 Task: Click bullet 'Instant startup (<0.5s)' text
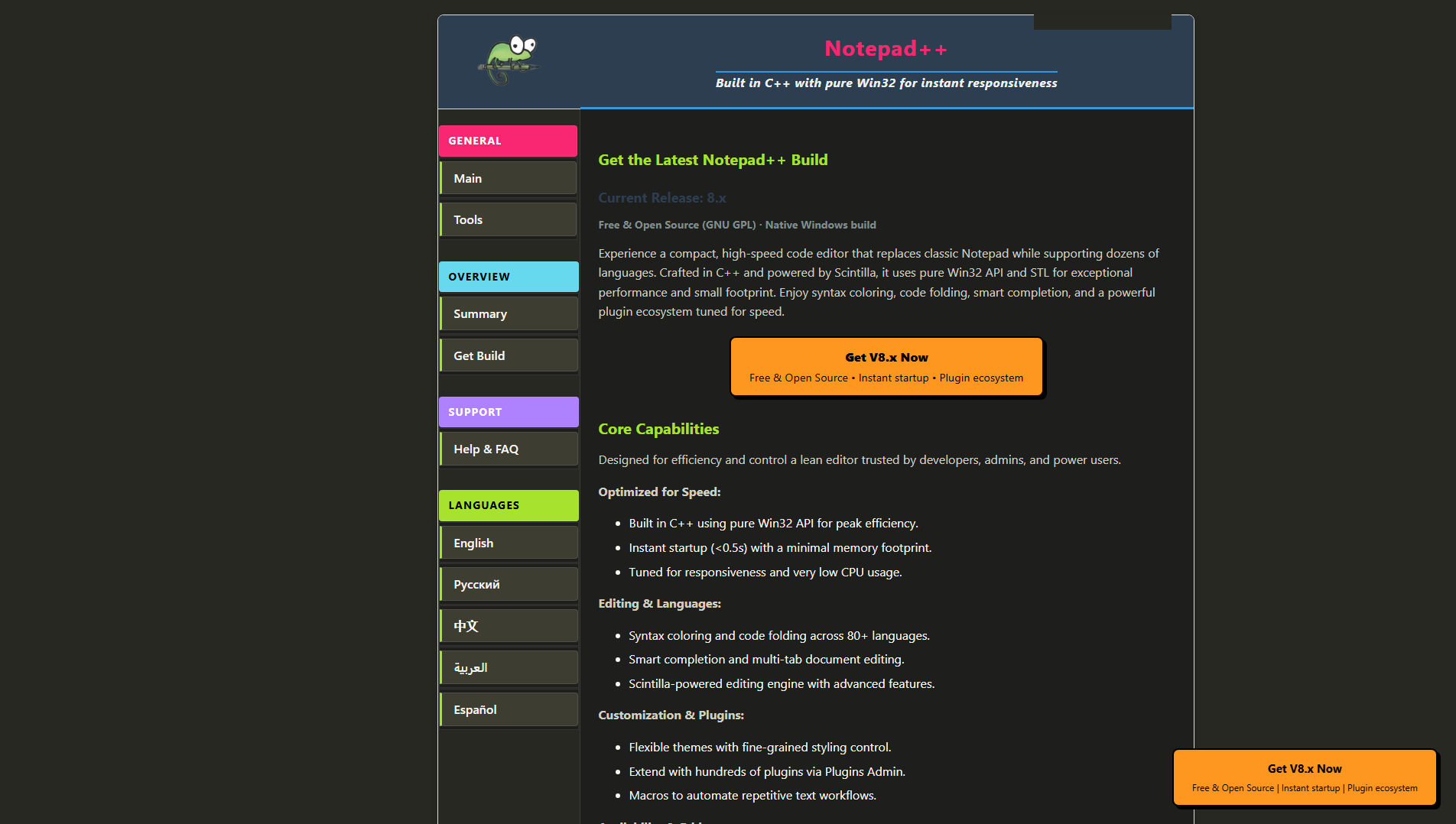coord(780,547)
